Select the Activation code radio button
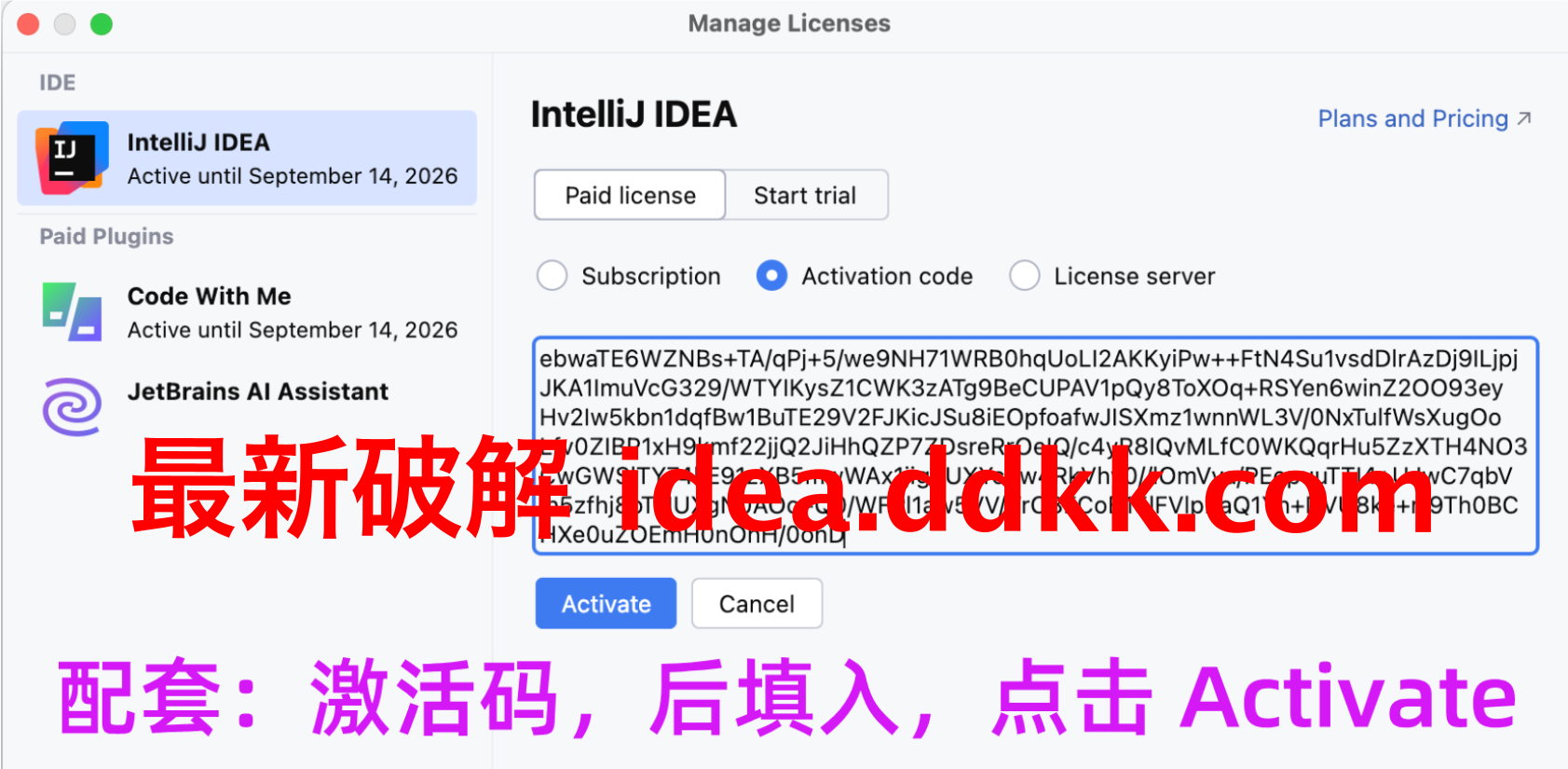Viewport: 1568px width, 769px height. pyautogui.click(x=771, y=276)
